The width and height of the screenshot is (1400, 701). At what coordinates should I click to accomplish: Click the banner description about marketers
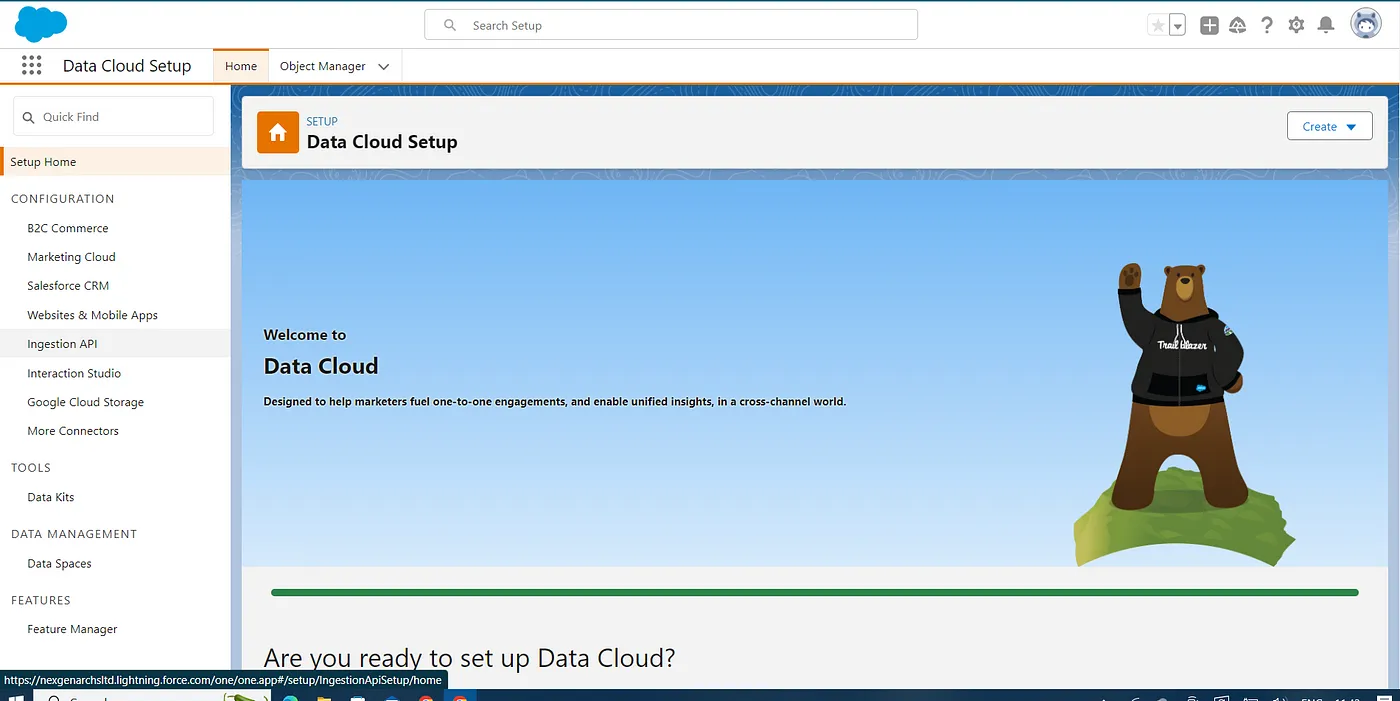pos(555,402)
